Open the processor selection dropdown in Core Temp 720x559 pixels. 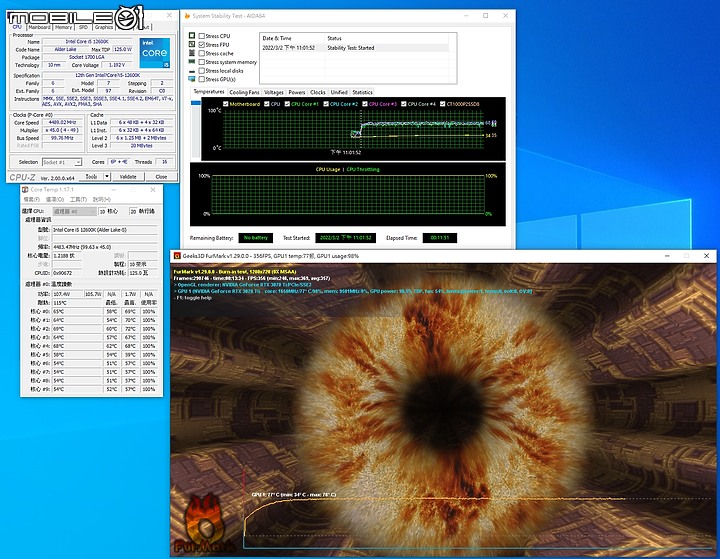[x=75, y=211]
